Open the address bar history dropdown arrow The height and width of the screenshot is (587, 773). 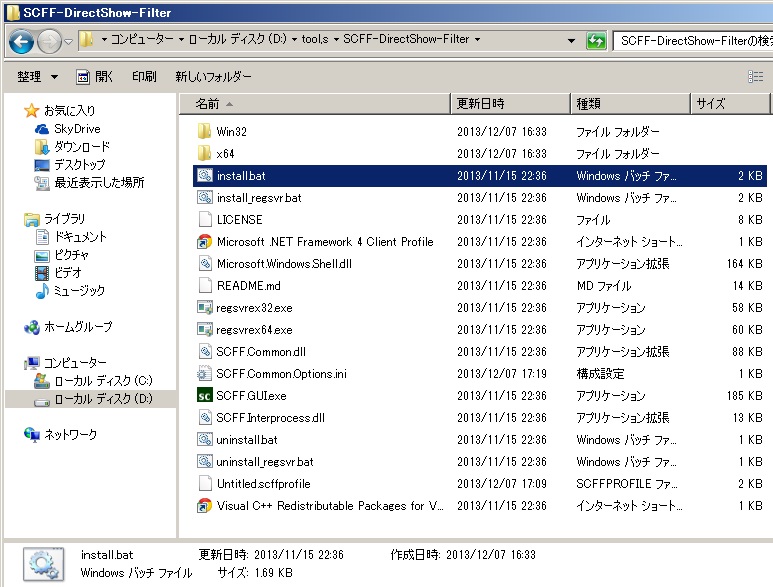tap(571, 40)
